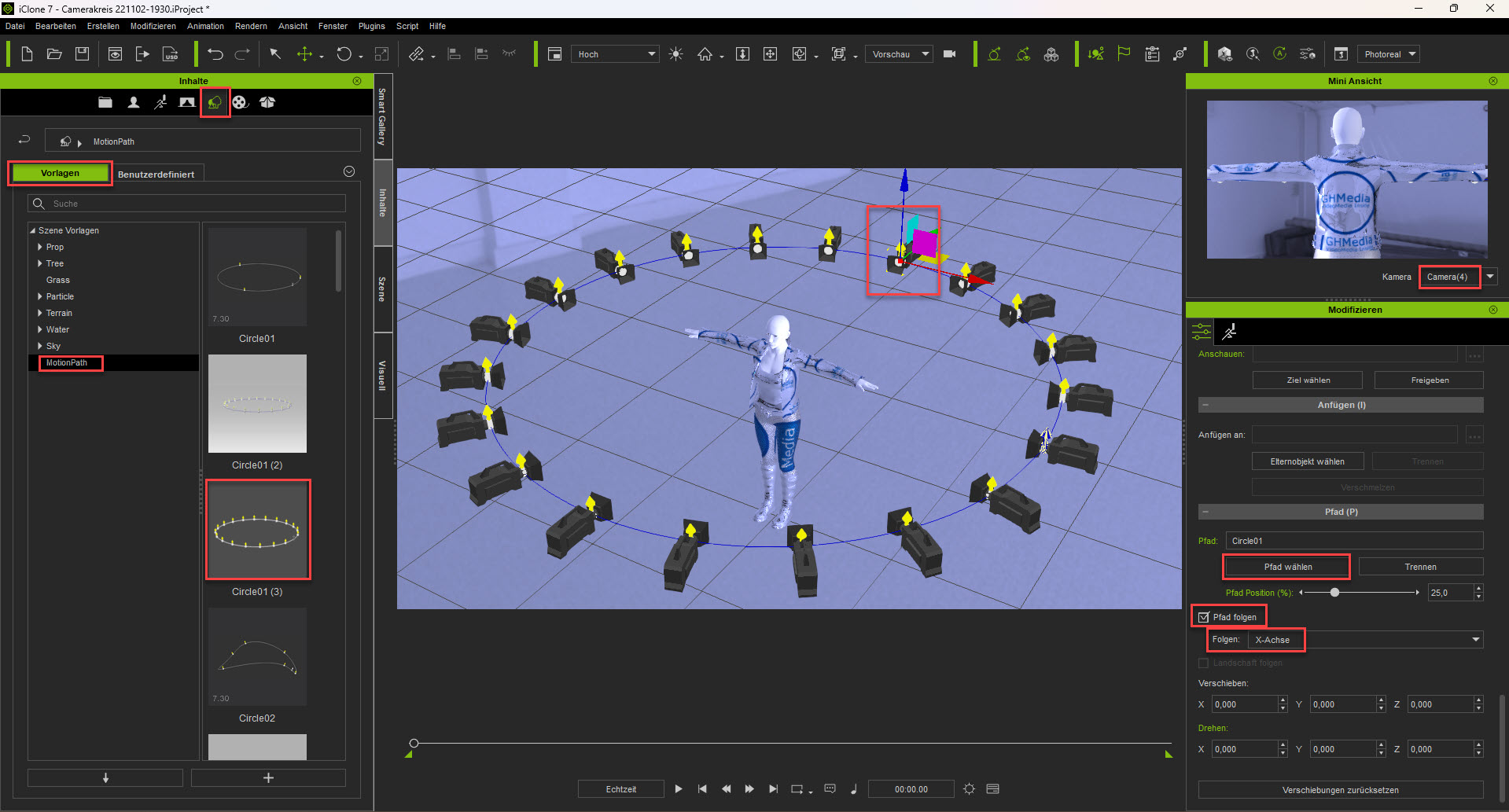
Task: Open the Folgen X-Achse dropdown
Action: (x=1366, y=640)
